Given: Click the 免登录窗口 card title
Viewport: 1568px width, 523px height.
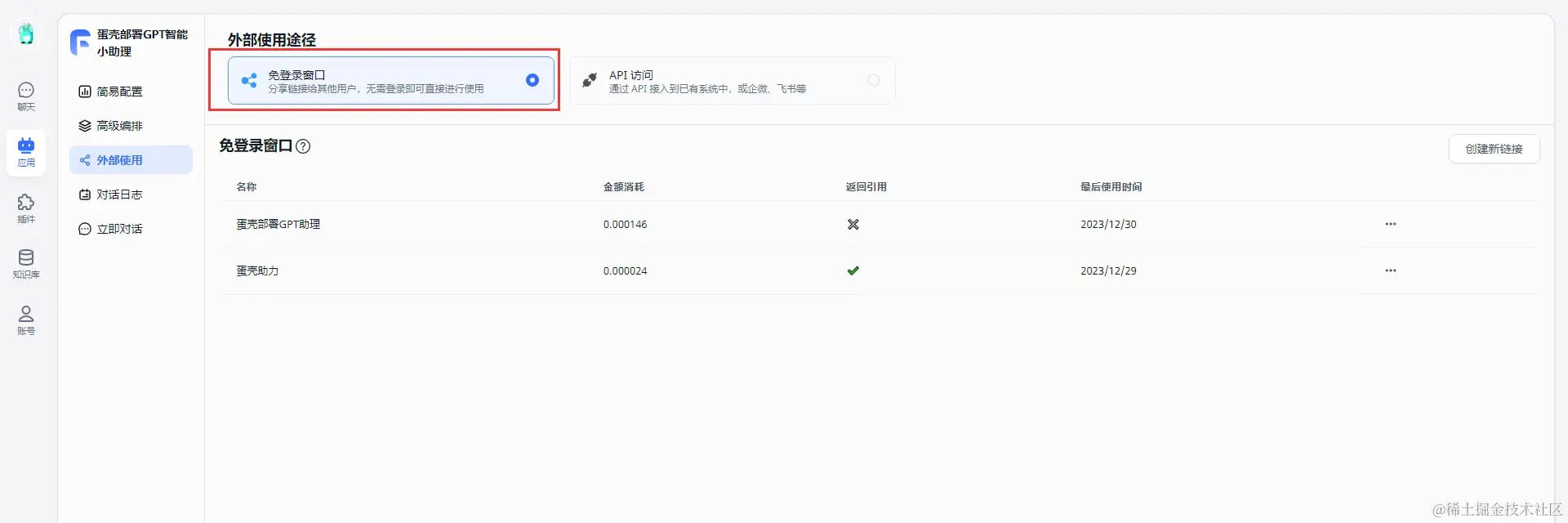Looking at the screenshot, I should click(x=296, y=74).
